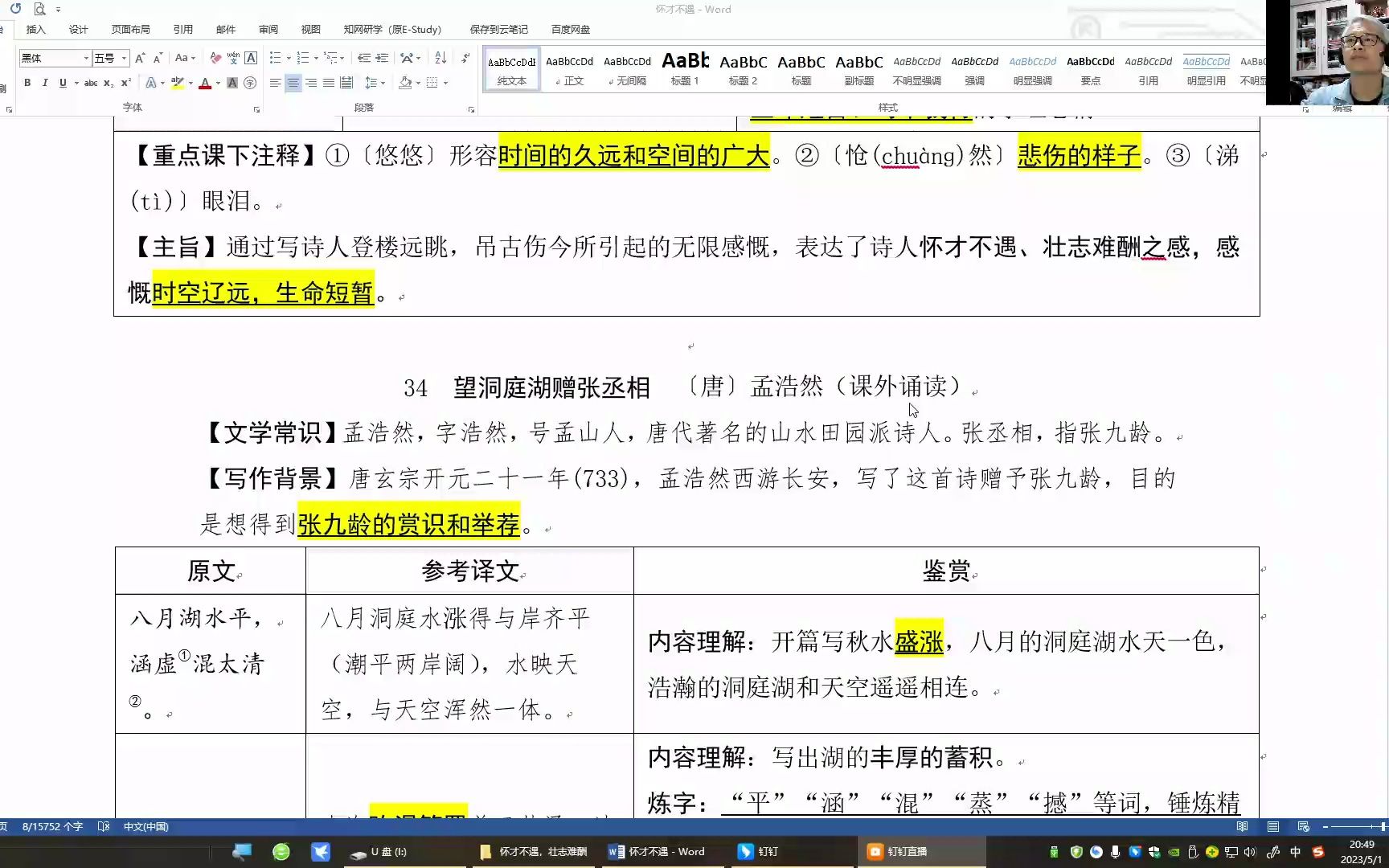Click the borders grid icon

click(x=432, y=83)
